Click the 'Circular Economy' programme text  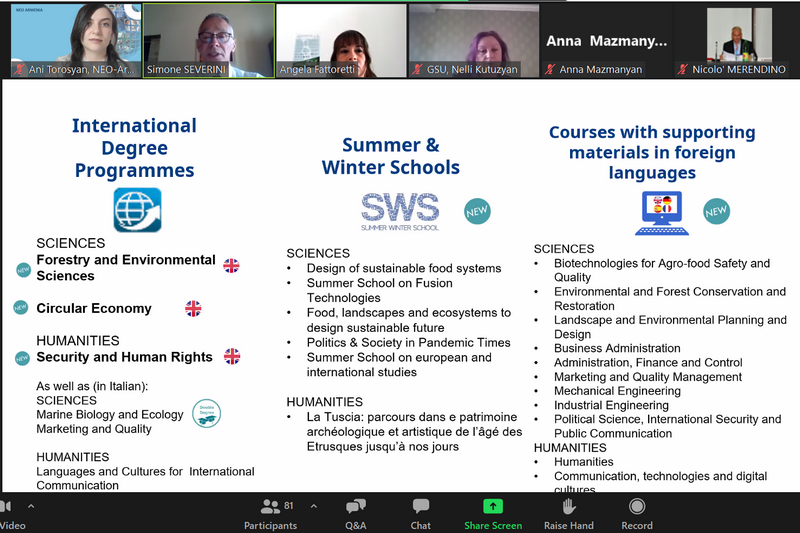click(x=94, y=309)
